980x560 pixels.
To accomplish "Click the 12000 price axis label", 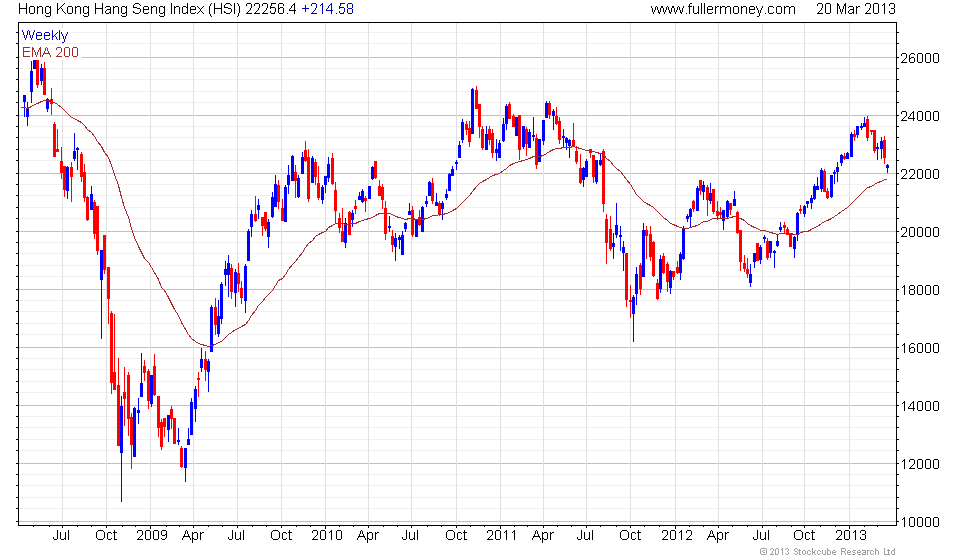I will coord(919,464).
